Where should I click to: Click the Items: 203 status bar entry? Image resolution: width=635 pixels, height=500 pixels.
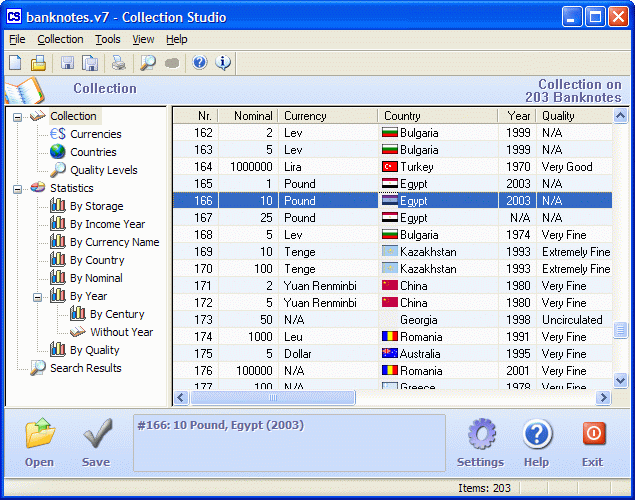(x=484, y=488)
